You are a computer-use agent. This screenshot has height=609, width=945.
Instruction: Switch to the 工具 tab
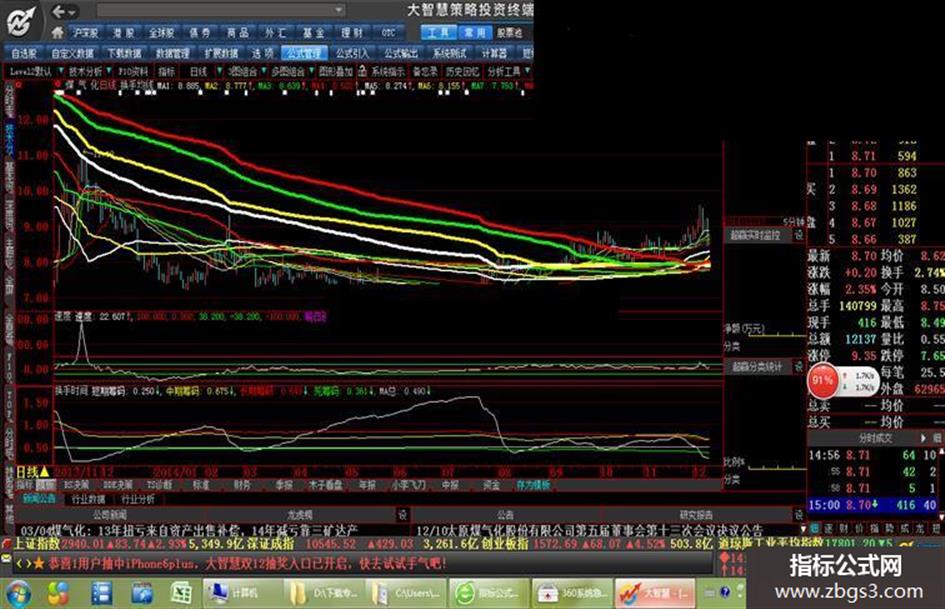(x=438, y=33)
